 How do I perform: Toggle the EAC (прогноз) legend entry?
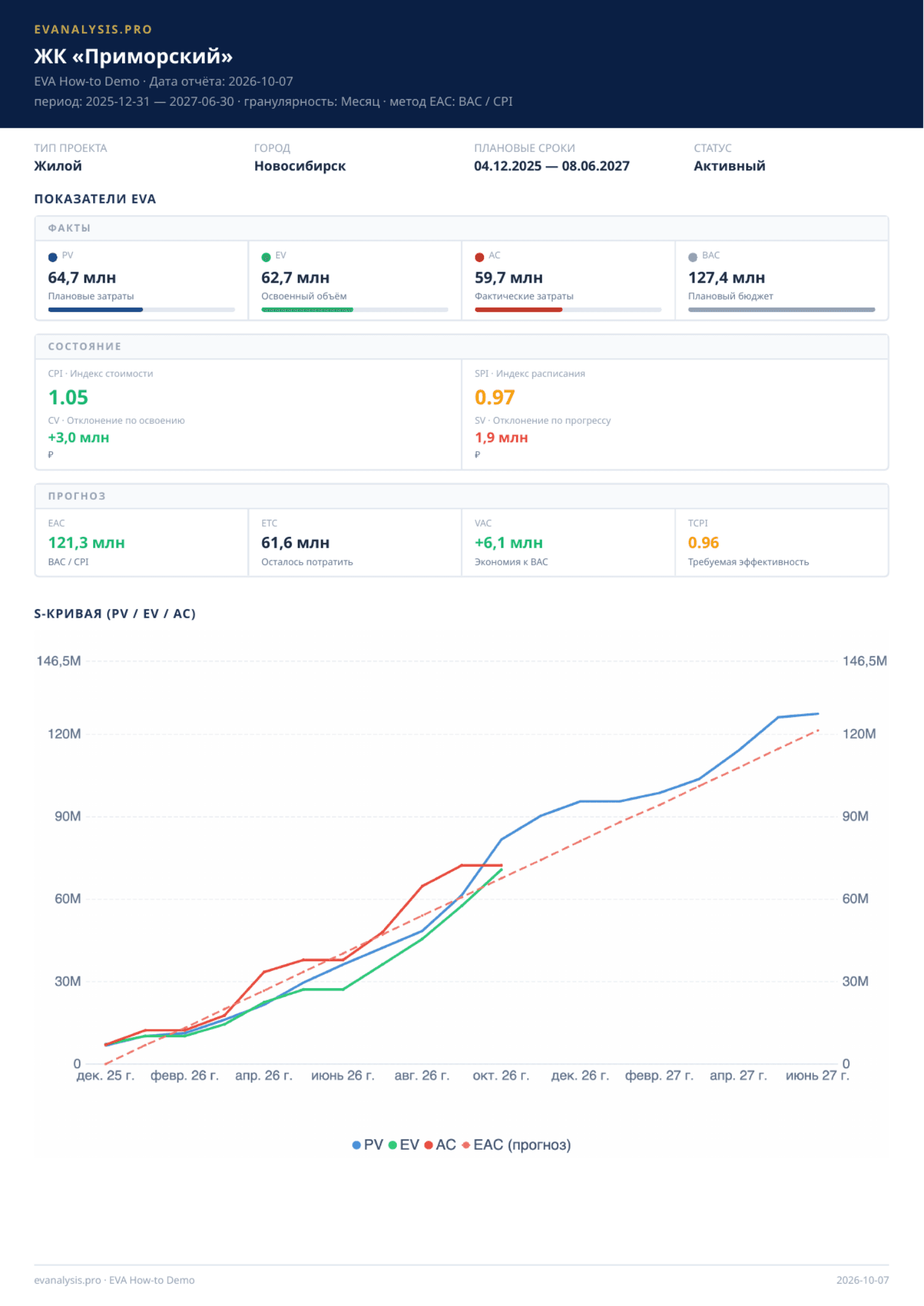[517, 1145]
